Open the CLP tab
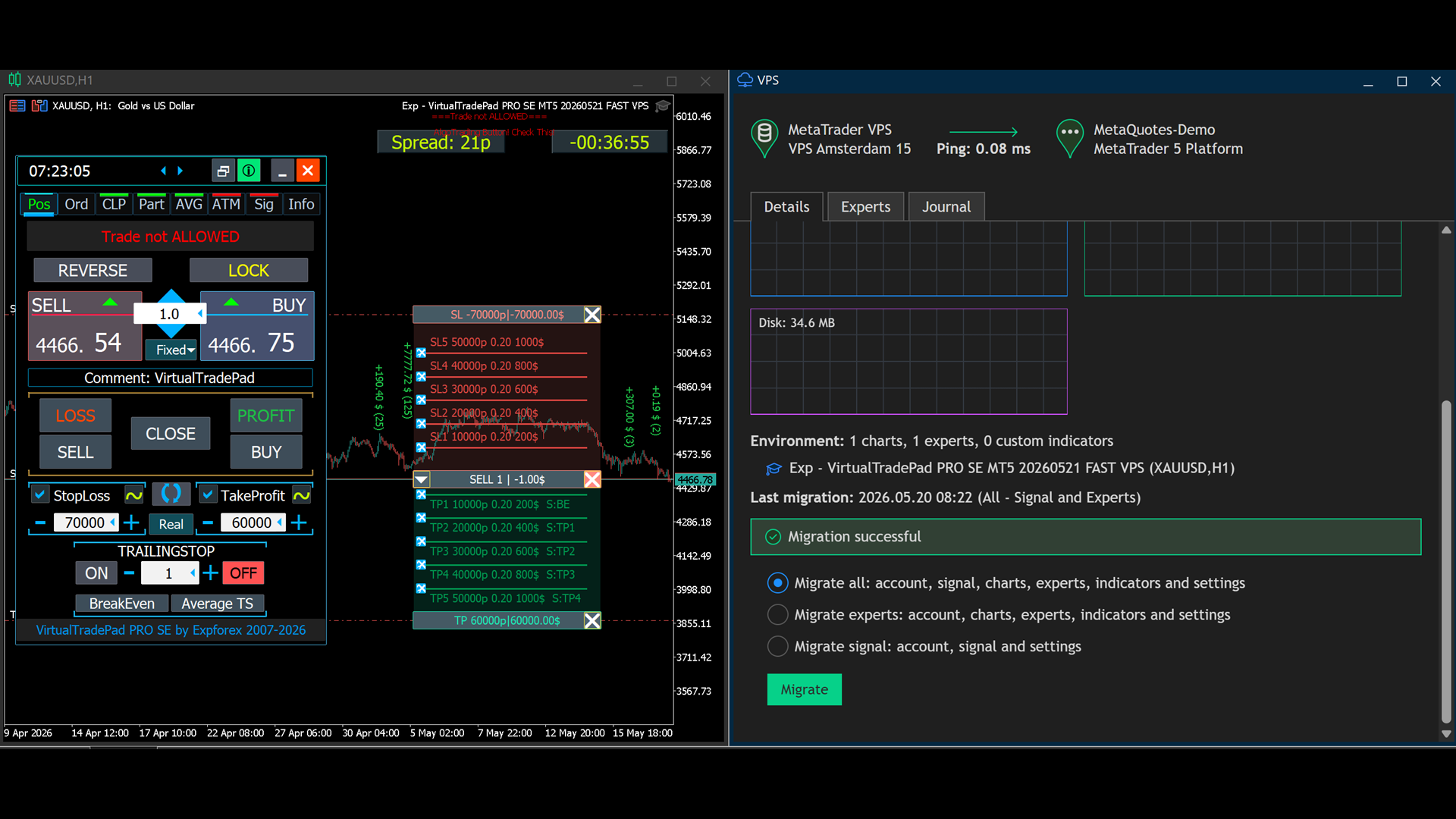Image resolution: width=1456 pixels, height=819 pixels. (x=114, y=204)
